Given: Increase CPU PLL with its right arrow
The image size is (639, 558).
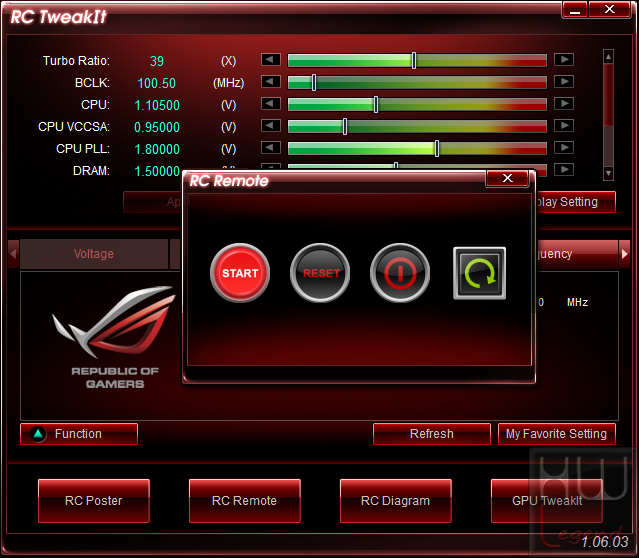Looking at the screenshot, I should click(564, 148).
